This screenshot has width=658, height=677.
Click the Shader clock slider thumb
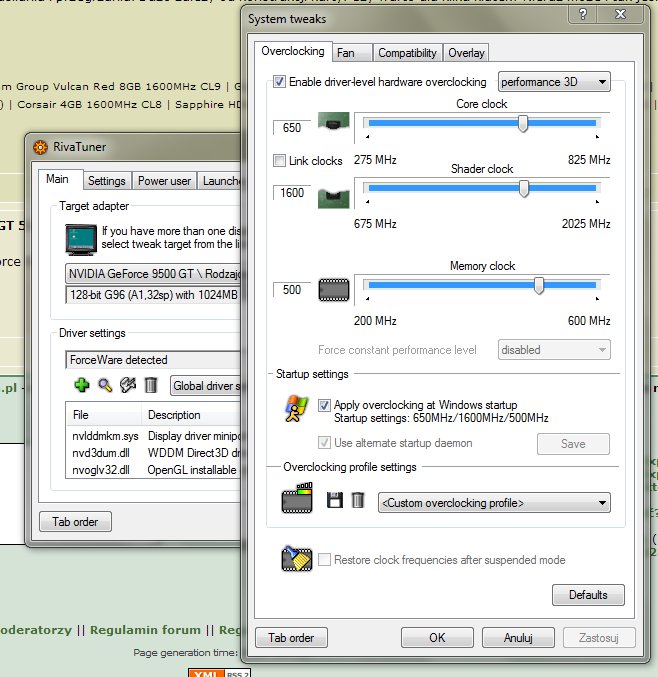tap(524, 189)
